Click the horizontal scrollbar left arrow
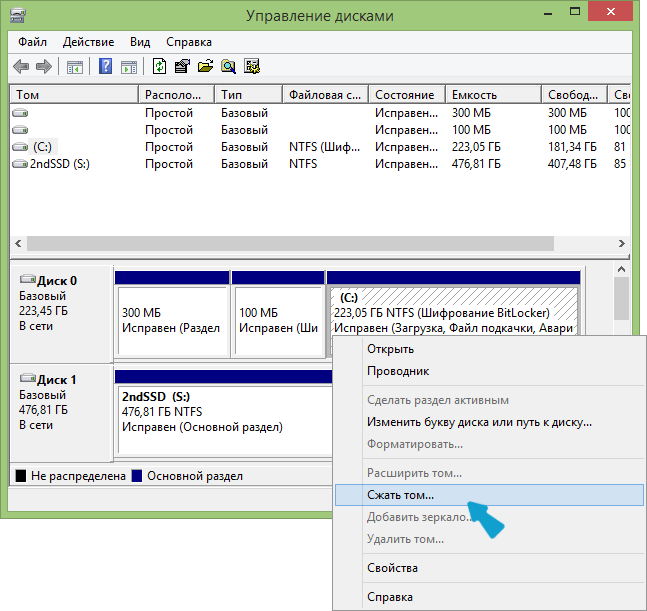 [18, 243]
